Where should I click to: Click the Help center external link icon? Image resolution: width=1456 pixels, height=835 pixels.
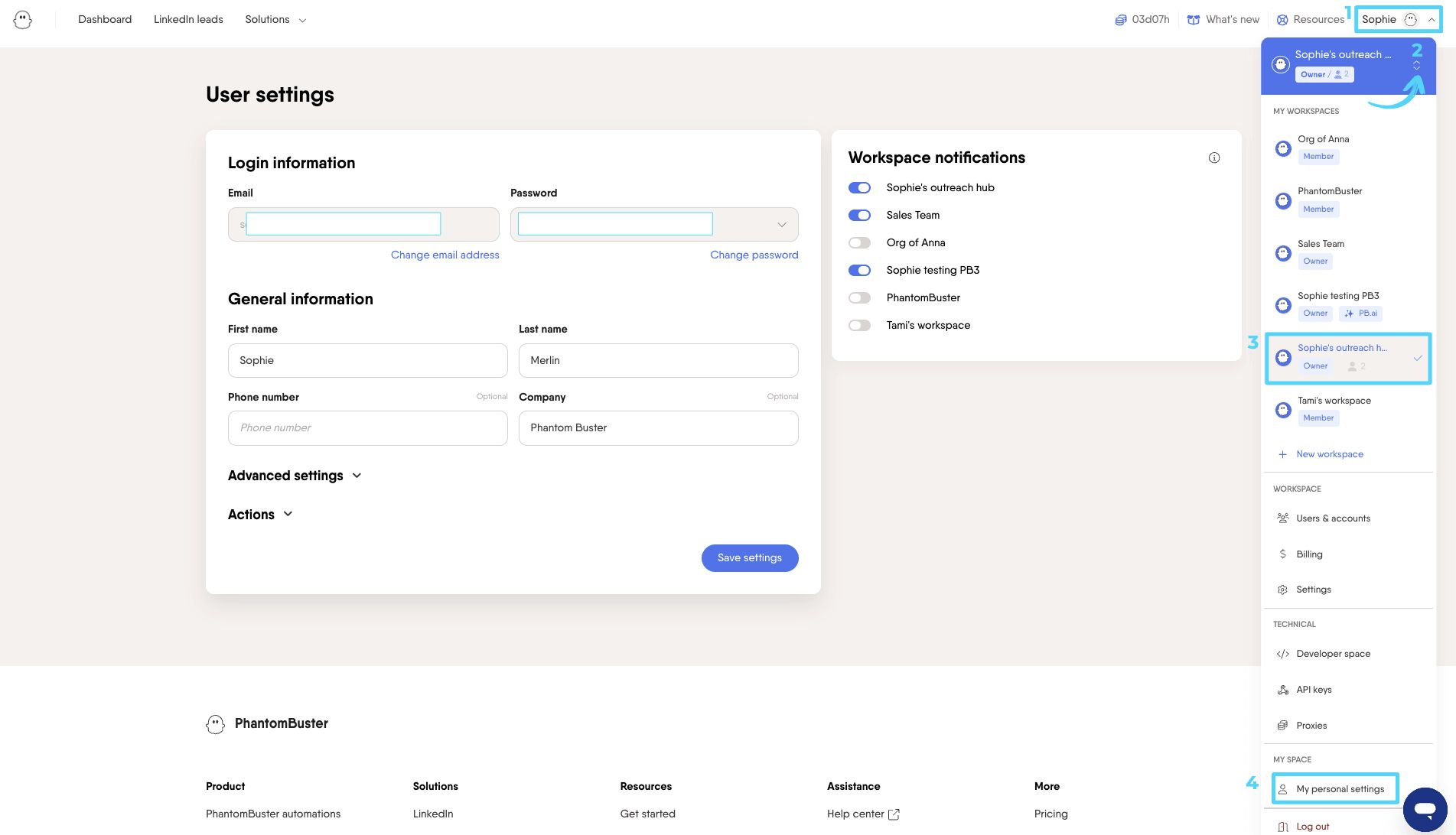point(894,814)
